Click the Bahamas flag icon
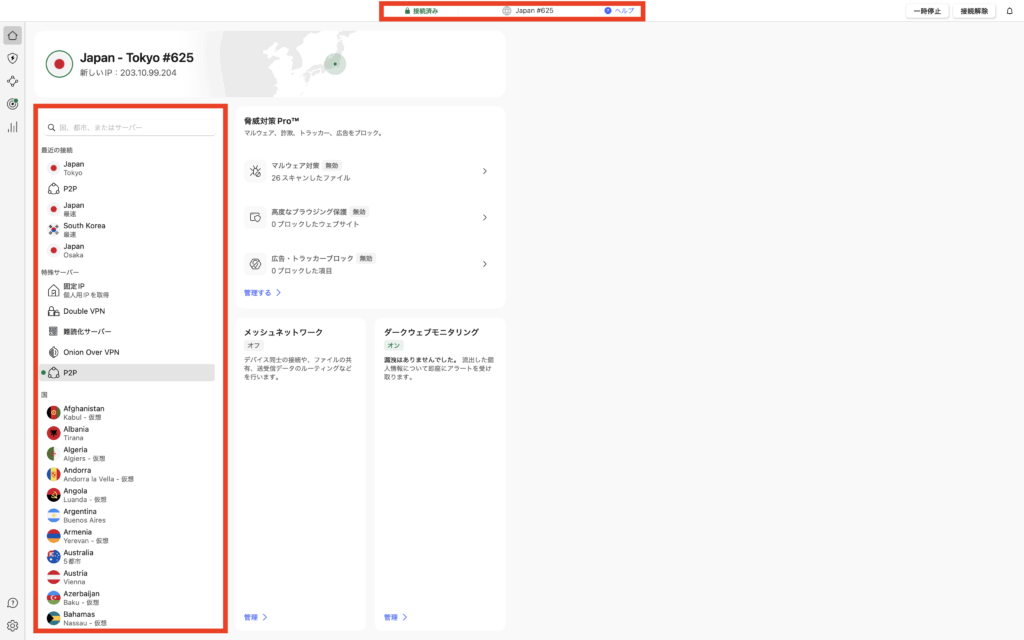This screenshot has width=1024, height=640. point(54,618)
